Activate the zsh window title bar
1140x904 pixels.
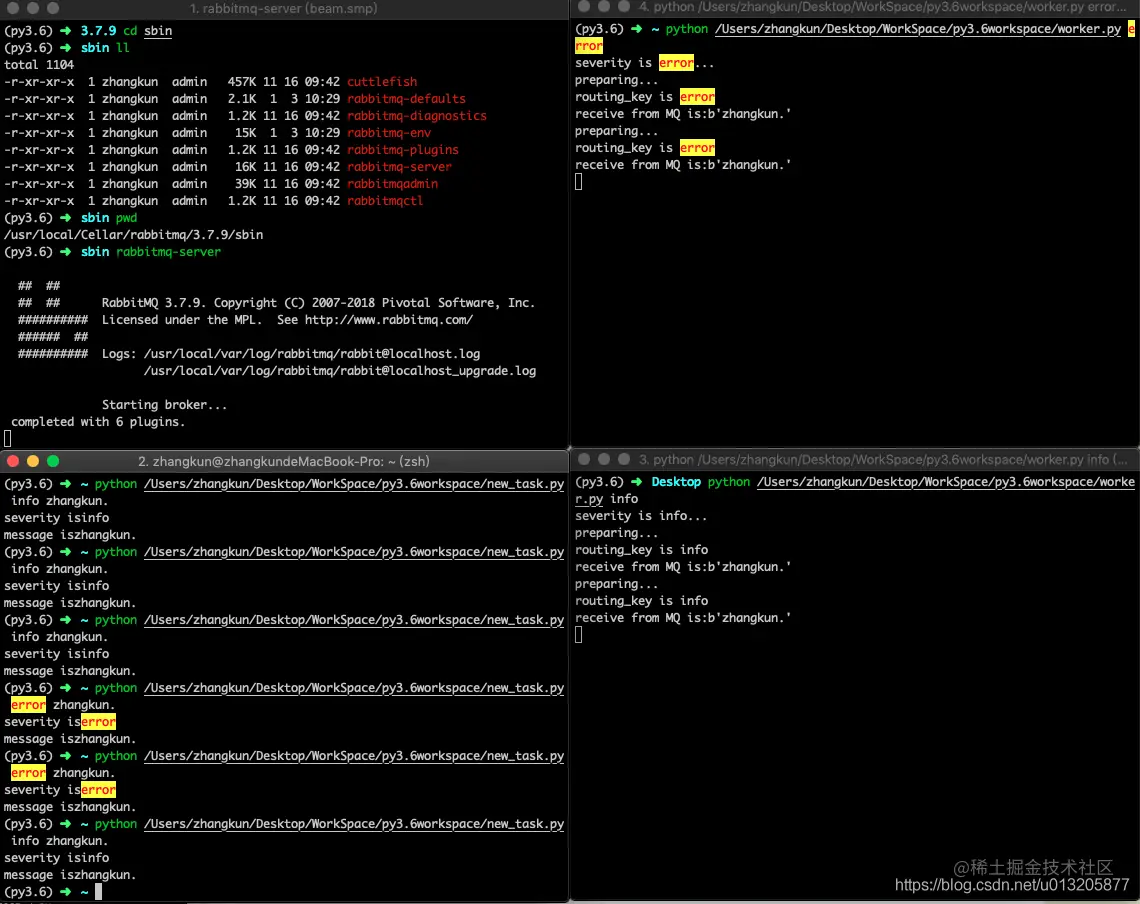(x=284, y=461)
